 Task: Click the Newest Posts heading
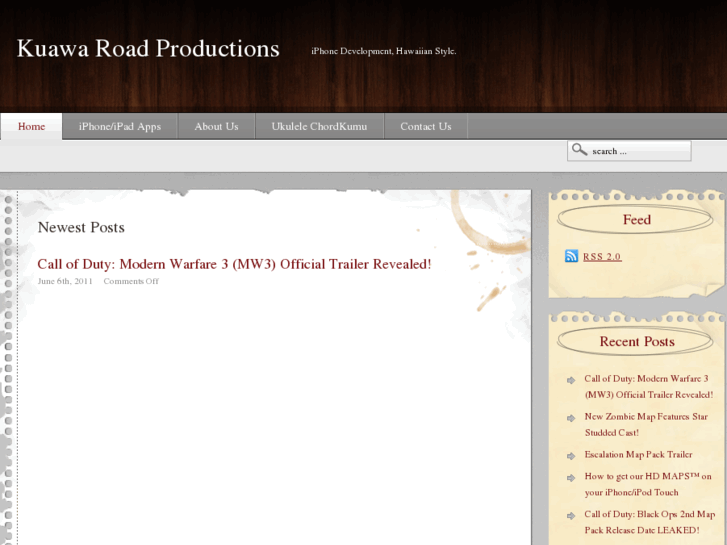tap(81, 227)
